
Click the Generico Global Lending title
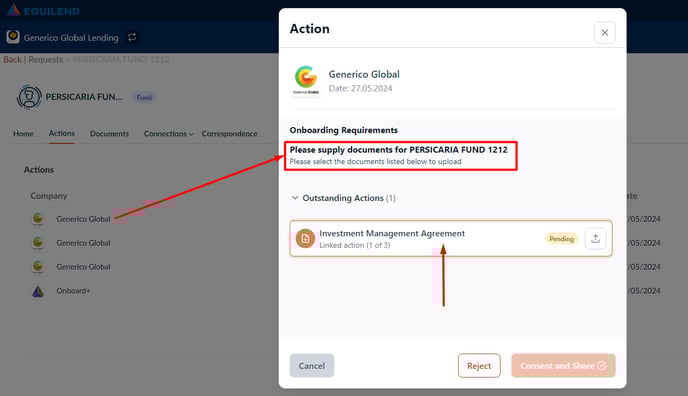click(71, 38)
